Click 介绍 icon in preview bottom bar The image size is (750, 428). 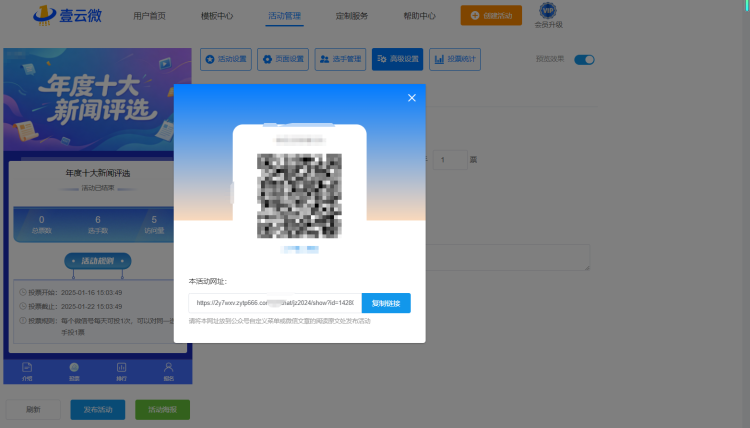point(27,371)
